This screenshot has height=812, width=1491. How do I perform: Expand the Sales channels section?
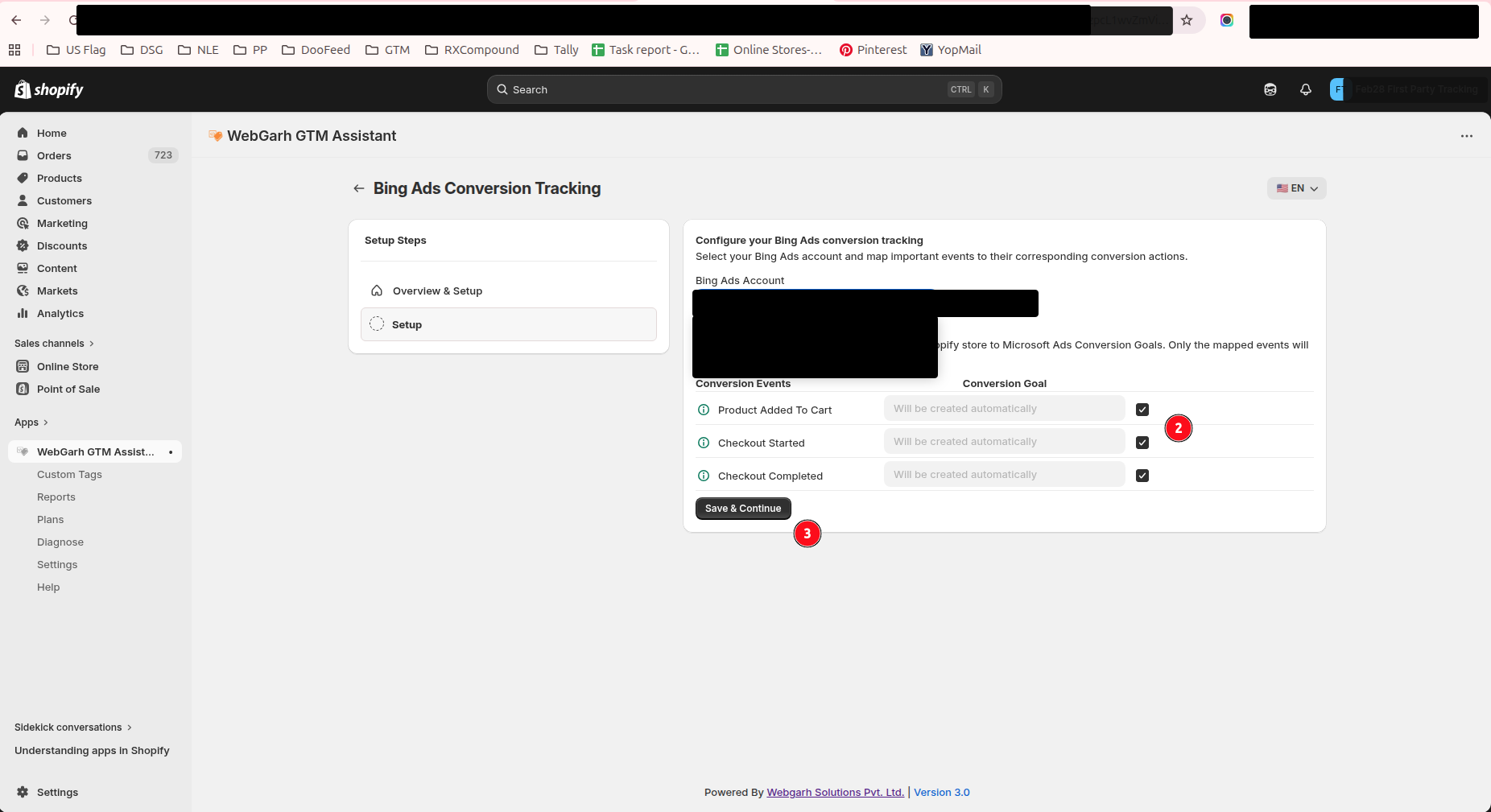54,343
